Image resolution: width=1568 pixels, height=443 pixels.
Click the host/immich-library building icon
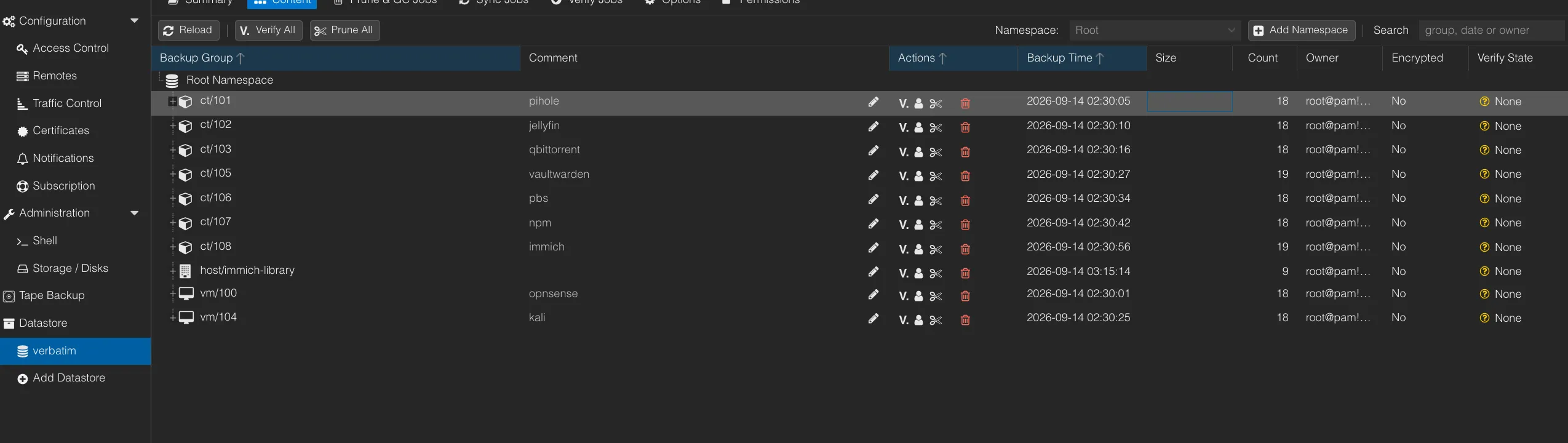[185, 271]
